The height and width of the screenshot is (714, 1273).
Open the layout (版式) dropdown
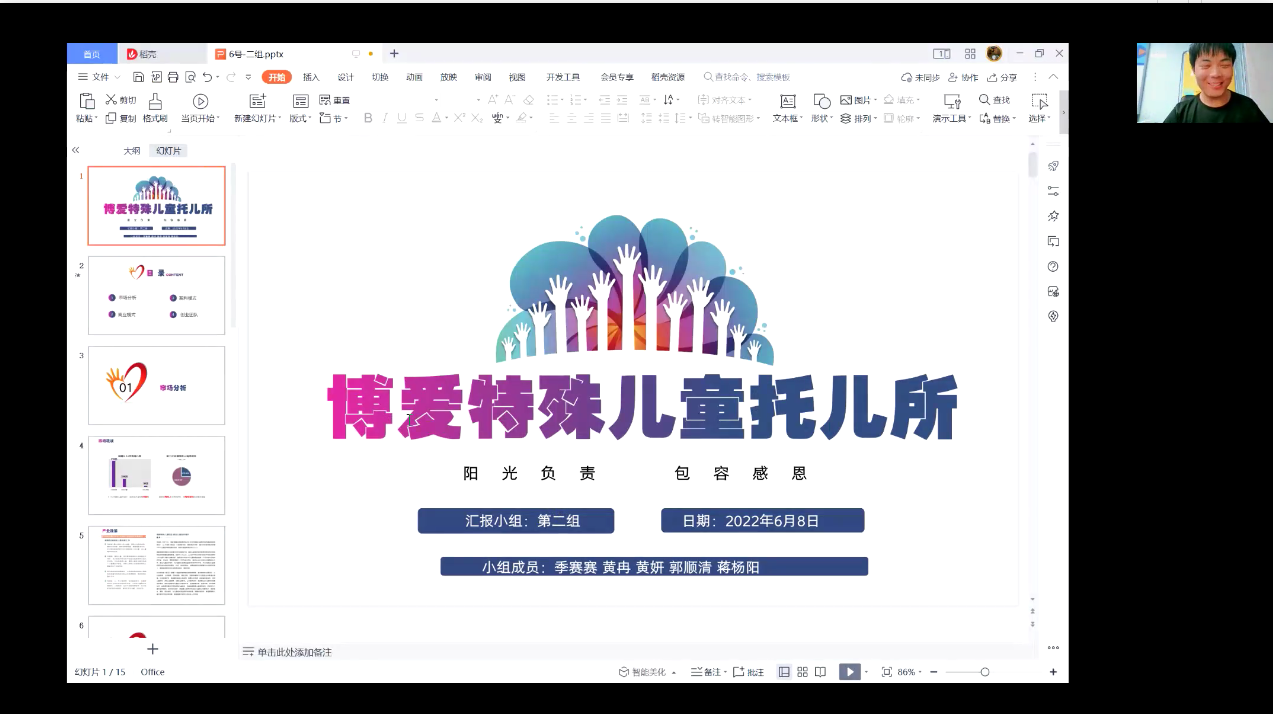click(x=300, y=118)
